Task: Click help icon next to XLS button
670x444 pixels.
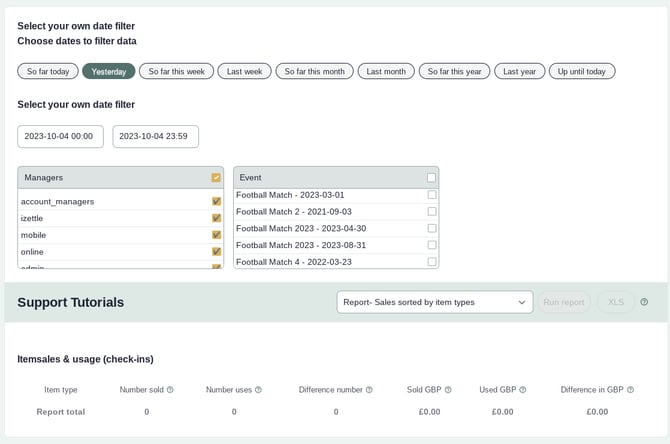Action: [x=644, y=302]
